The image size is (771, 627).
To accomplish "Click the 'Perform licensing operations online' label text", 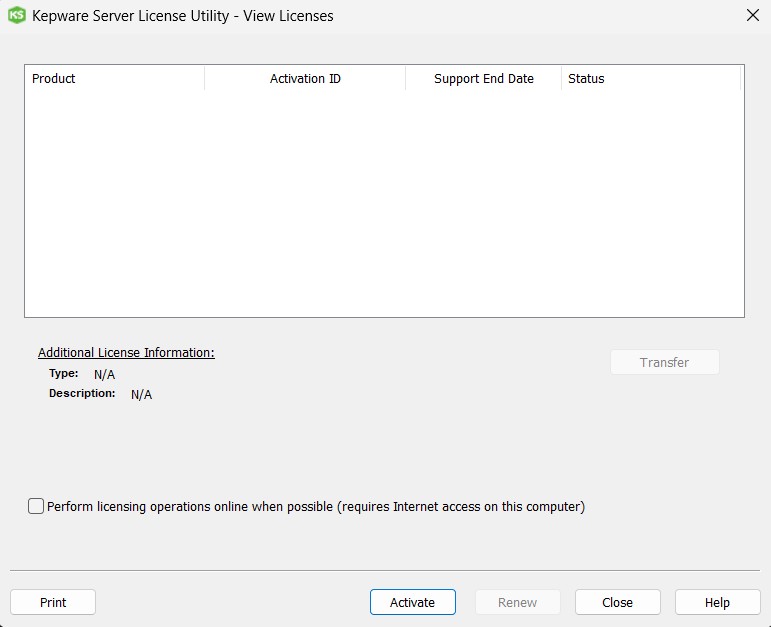I will click(315, 507).
